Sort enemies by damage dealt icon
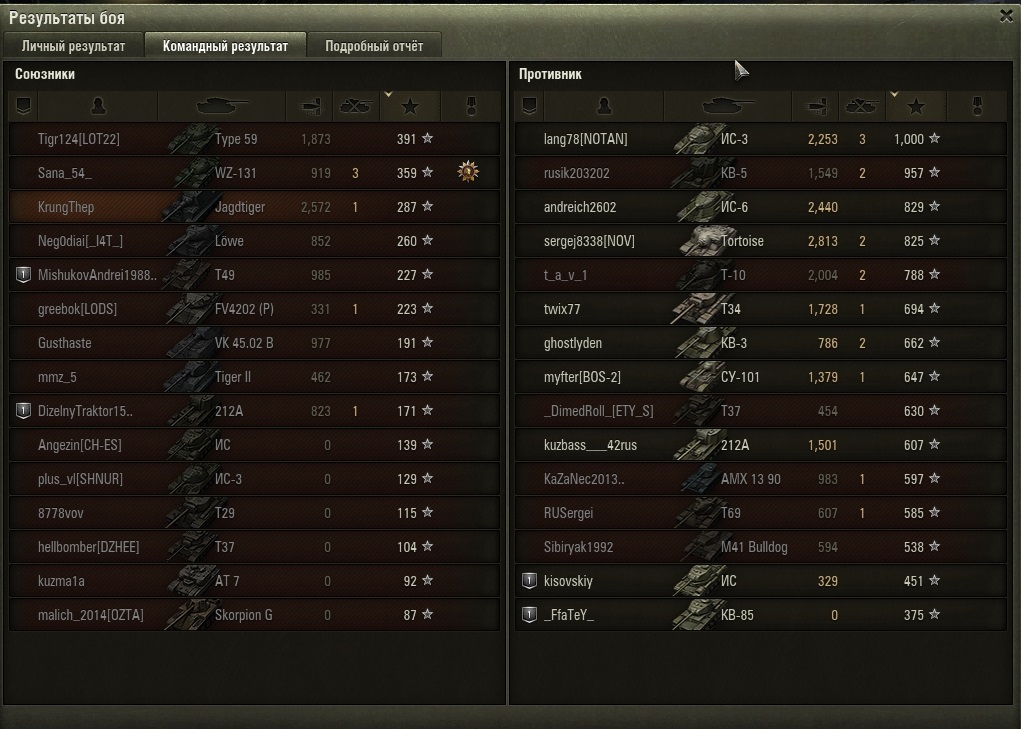Screen dimensions: 1021x729 816,106
